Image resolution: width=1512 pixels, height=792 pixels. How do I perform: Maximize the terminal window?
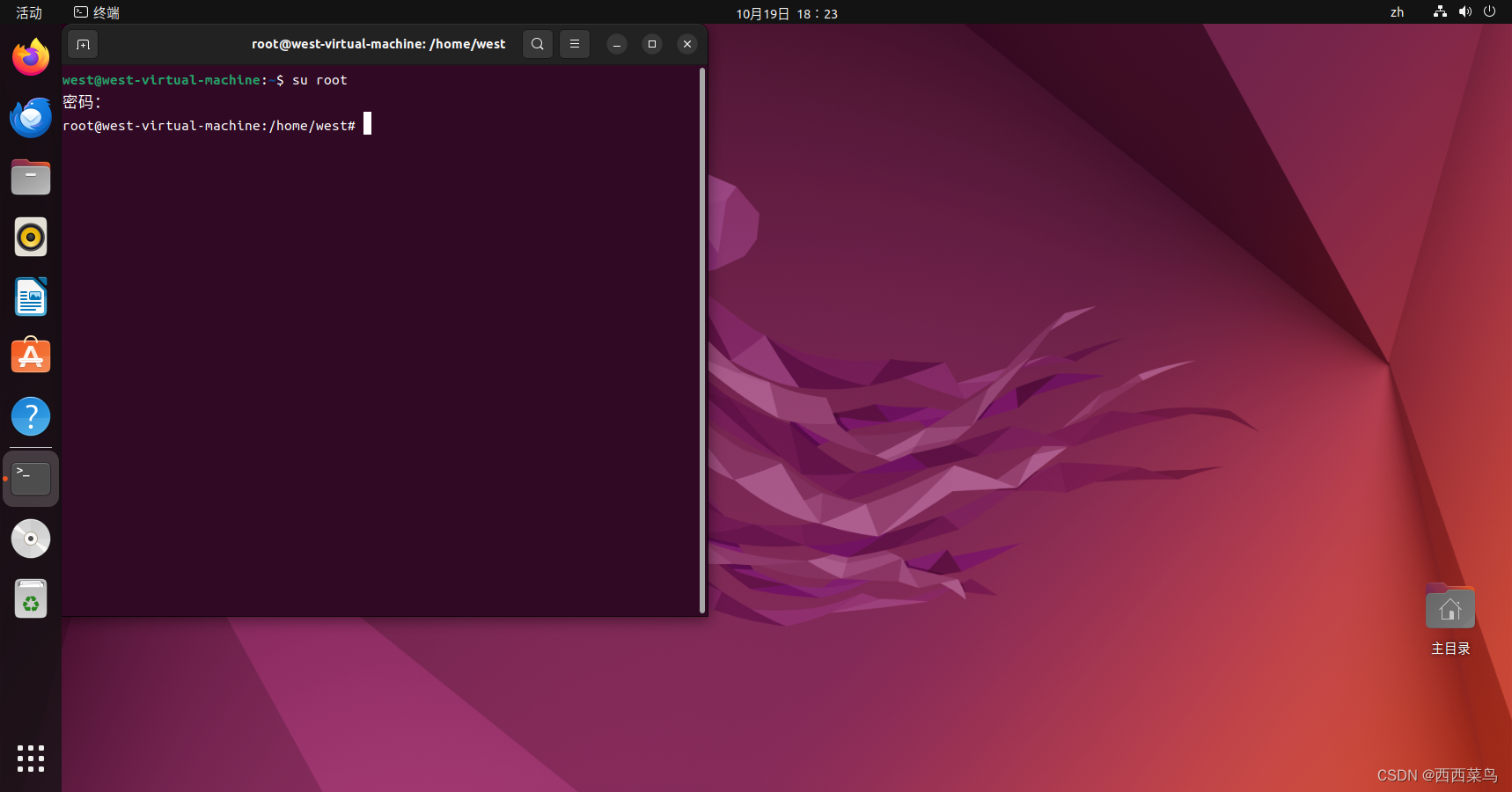point(652,44)
